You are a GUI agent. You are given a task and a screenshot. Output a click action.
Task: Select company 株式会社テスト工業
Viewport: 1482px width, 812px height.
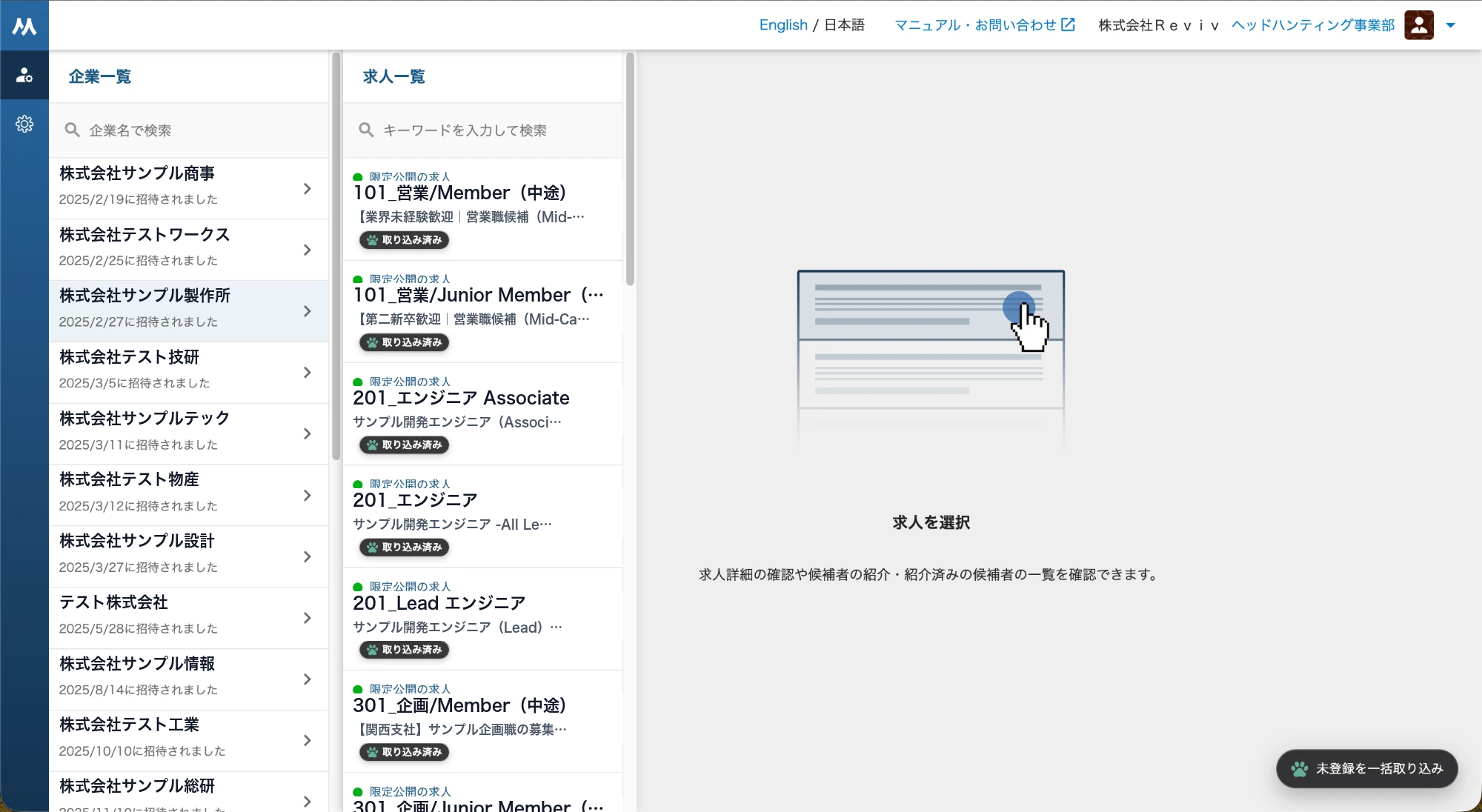click(189, 741)
